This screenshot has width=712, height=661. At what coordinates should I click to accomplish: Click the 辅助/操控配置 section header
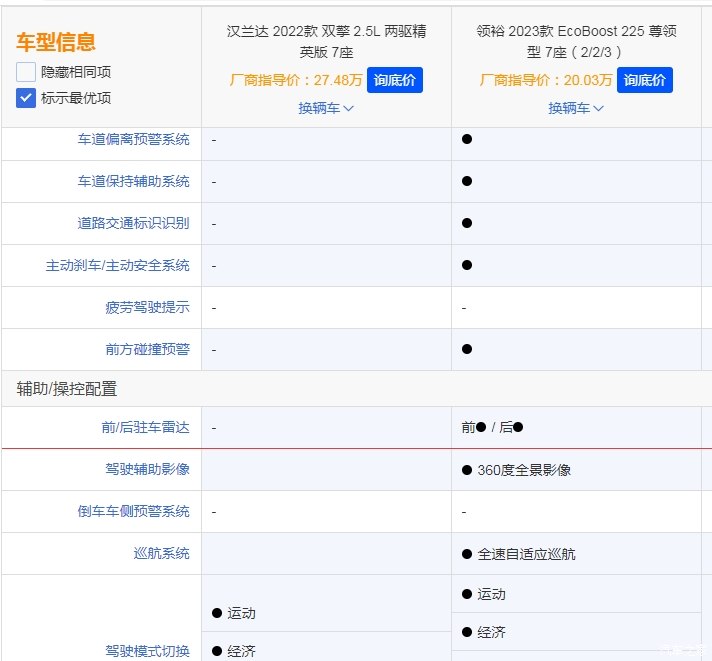67,388
